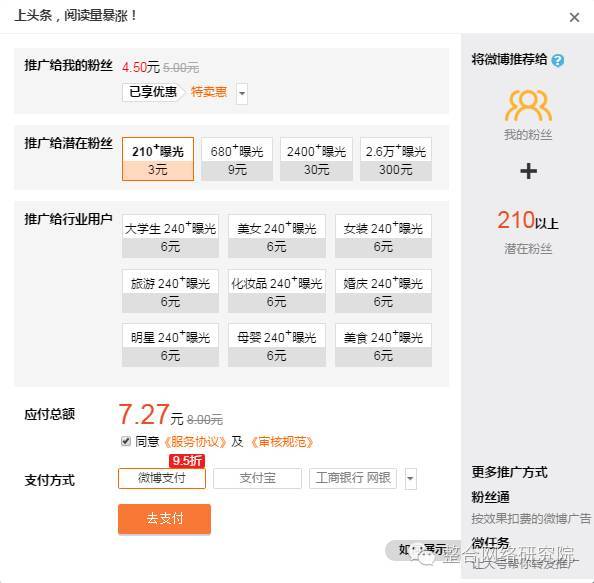Select the 680+曝光 9元 option
The image size is (594, 583).
click(x=237, y=159)
